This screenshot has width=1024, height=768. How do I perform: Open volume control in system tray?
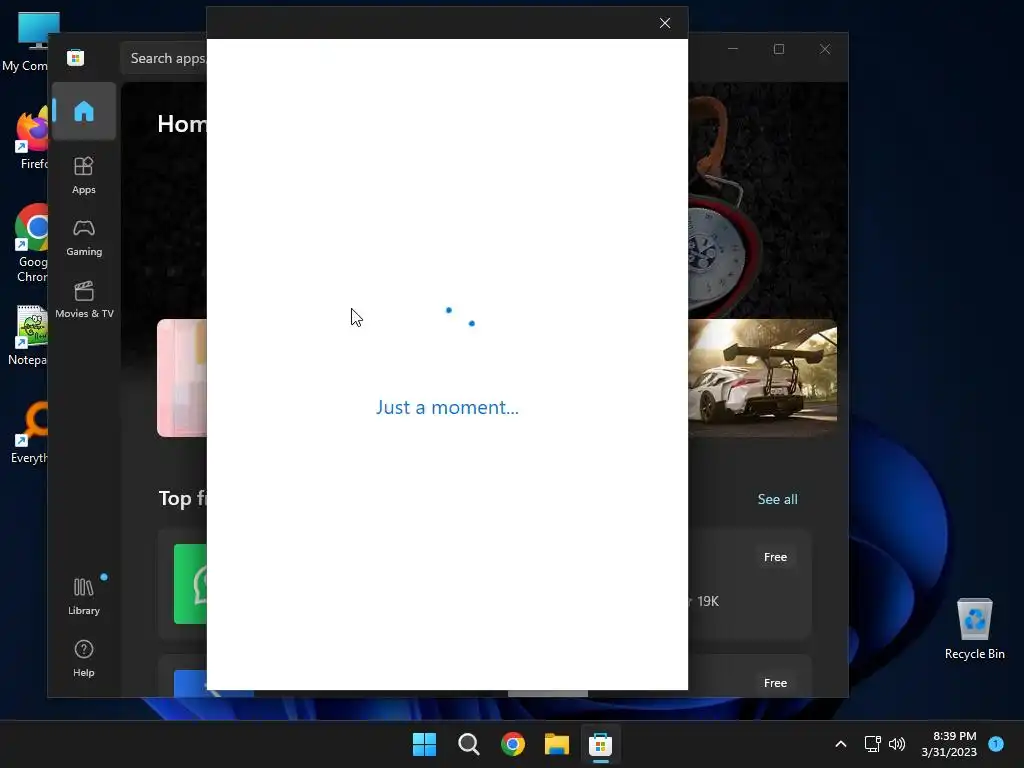897,744
